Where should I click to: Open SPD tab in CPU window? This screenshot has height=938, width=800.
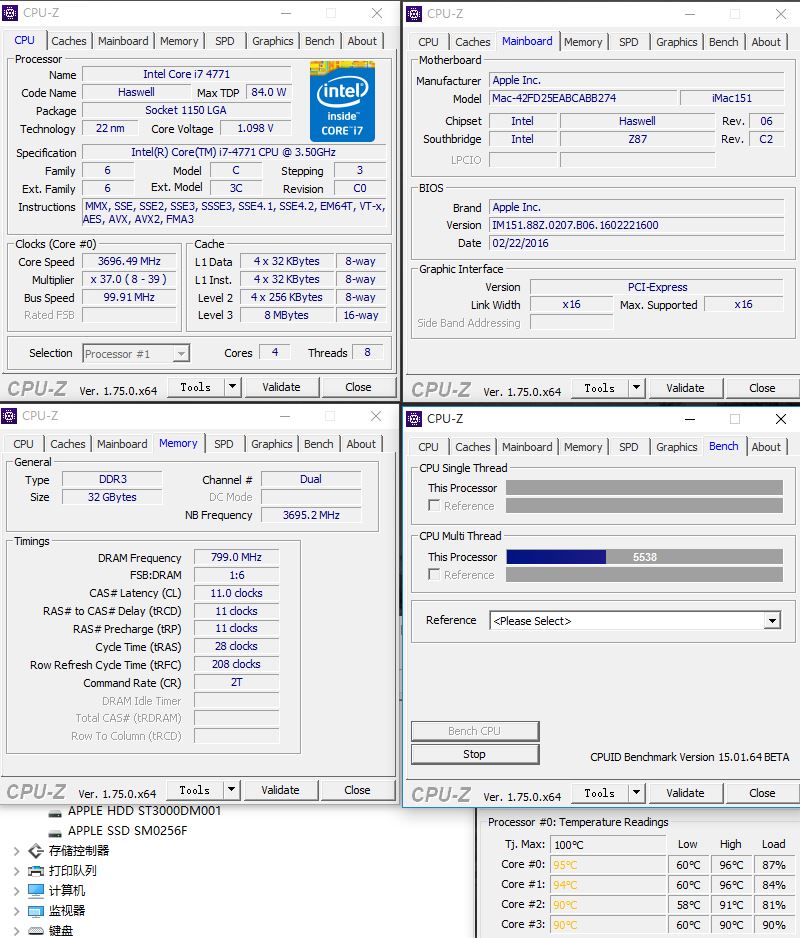[225, 41]
